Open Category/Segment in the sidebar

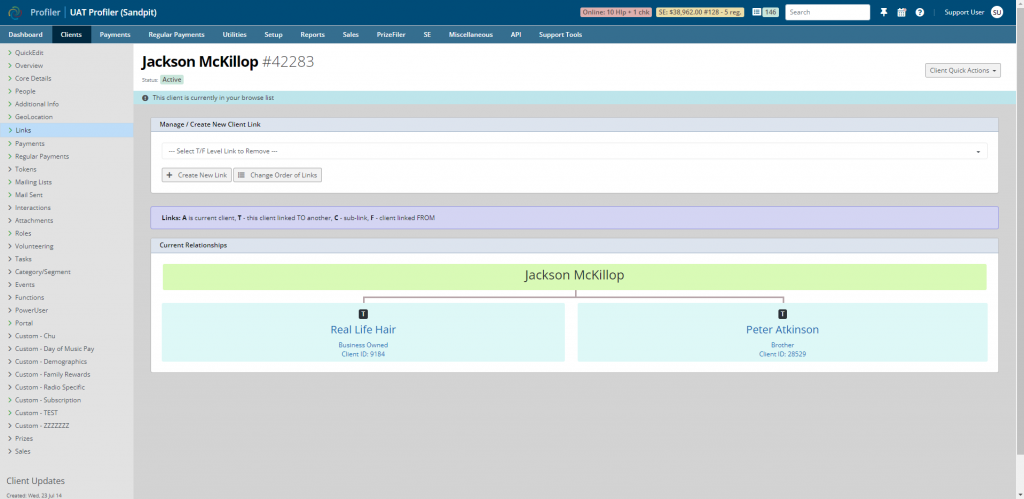pyautogui.click(x=42, y=272)
